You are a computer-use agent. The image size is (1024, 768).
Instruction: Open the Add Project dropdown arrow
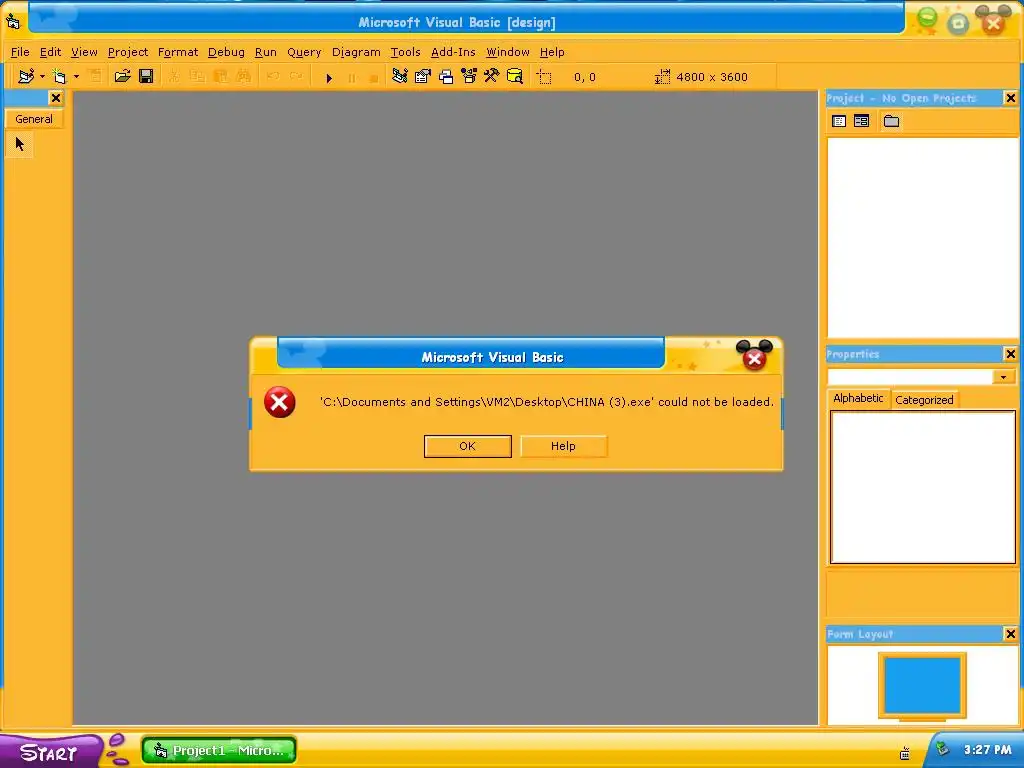42,76
